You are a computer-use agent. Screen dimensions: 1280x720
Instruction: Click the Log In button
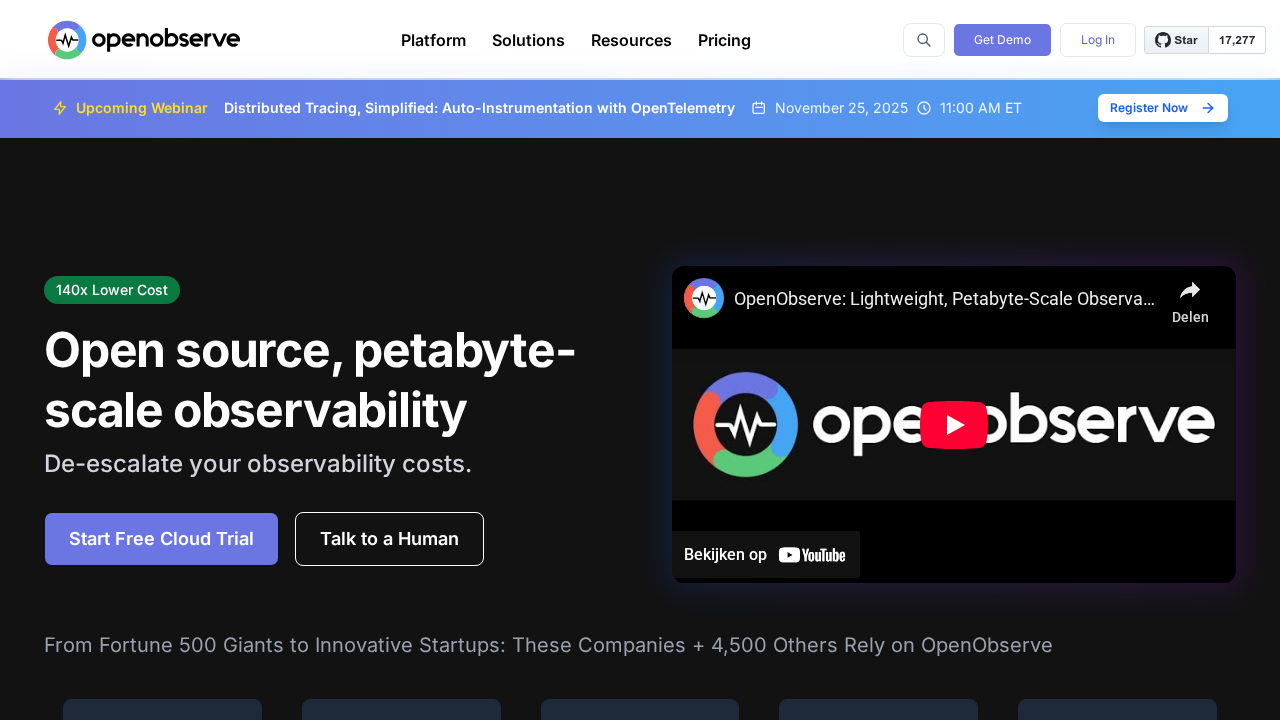click(x=1097, y=40)
